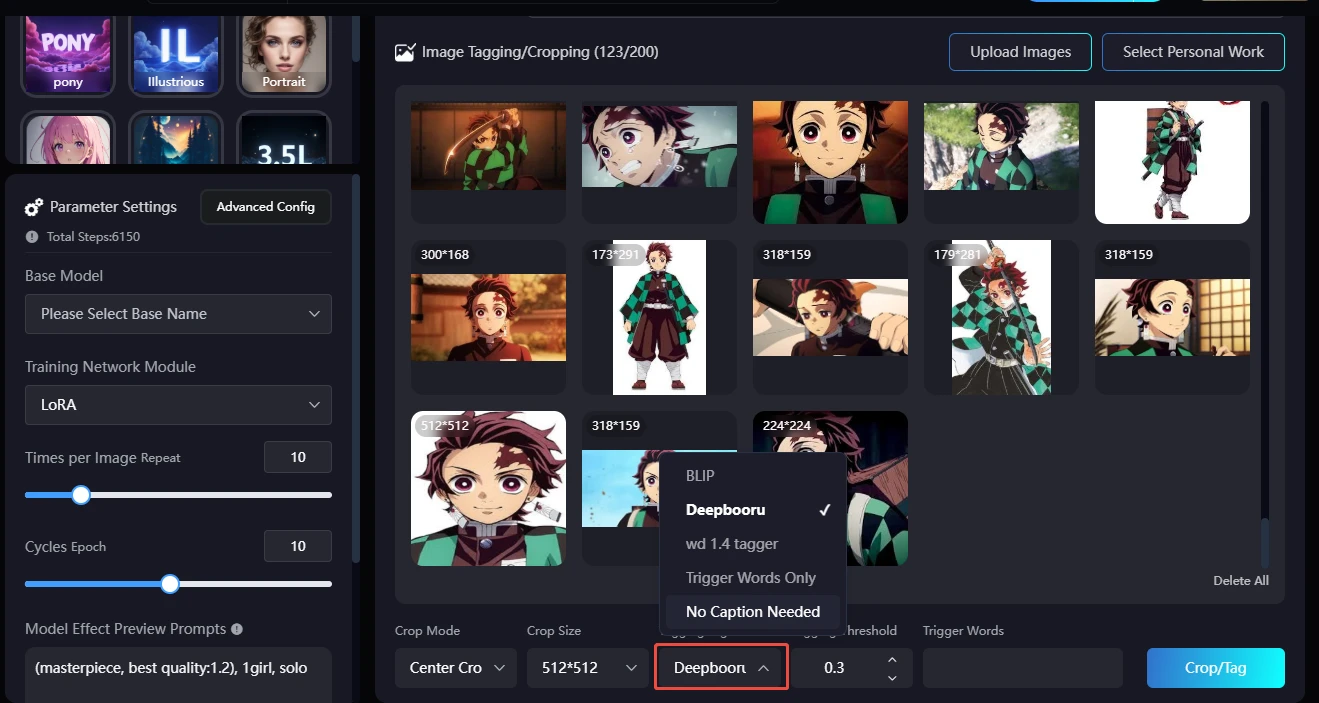Open the Base Model dropdown
Viewport: 1319px width, 703px height.
[x=178, y=314]
